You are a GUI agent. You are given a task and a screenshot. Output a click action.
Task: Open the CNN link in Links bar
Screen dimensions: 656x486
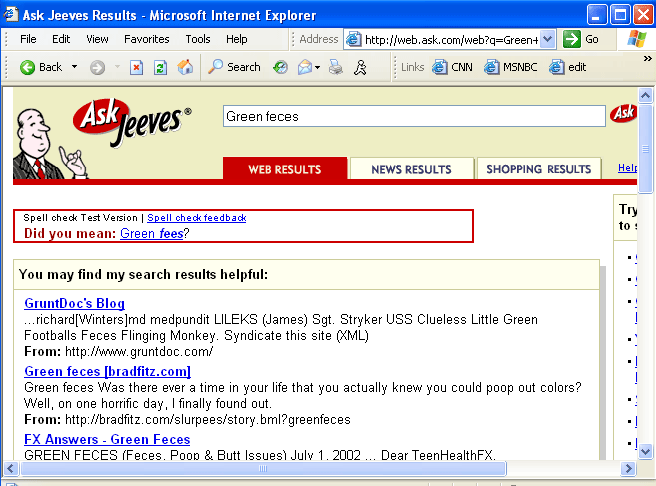click(452, 67)
